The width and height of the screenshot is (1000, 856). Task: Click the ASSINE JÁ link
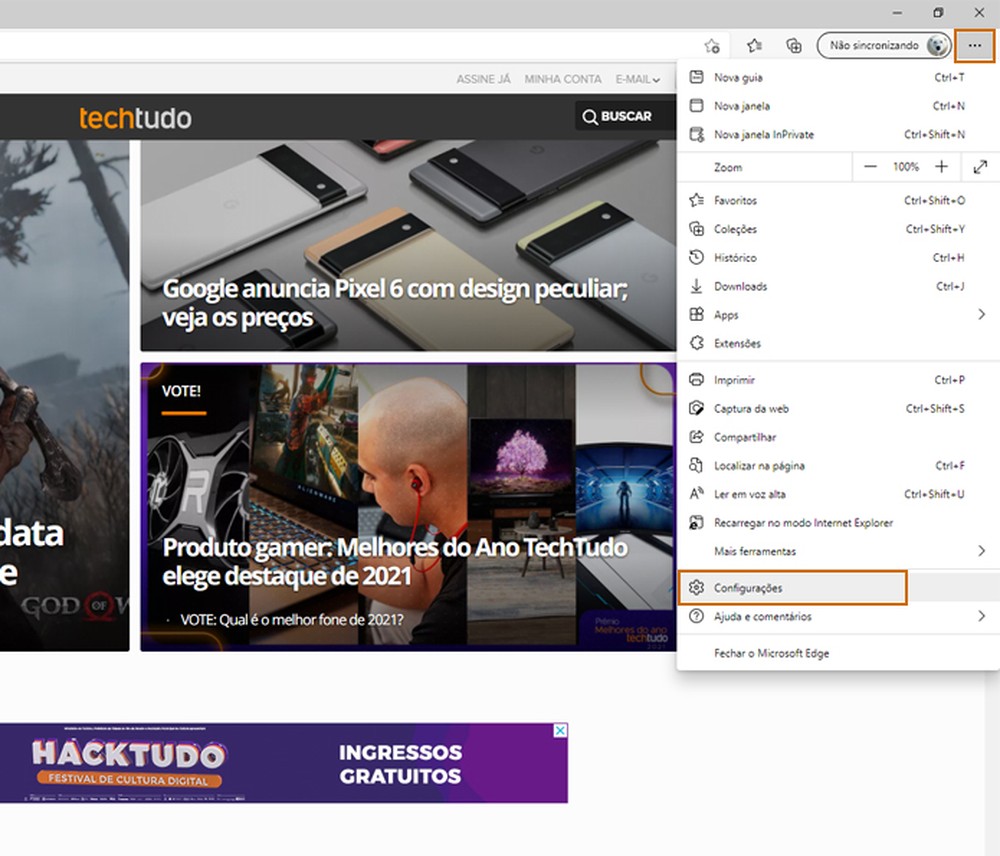coord(483,79)
